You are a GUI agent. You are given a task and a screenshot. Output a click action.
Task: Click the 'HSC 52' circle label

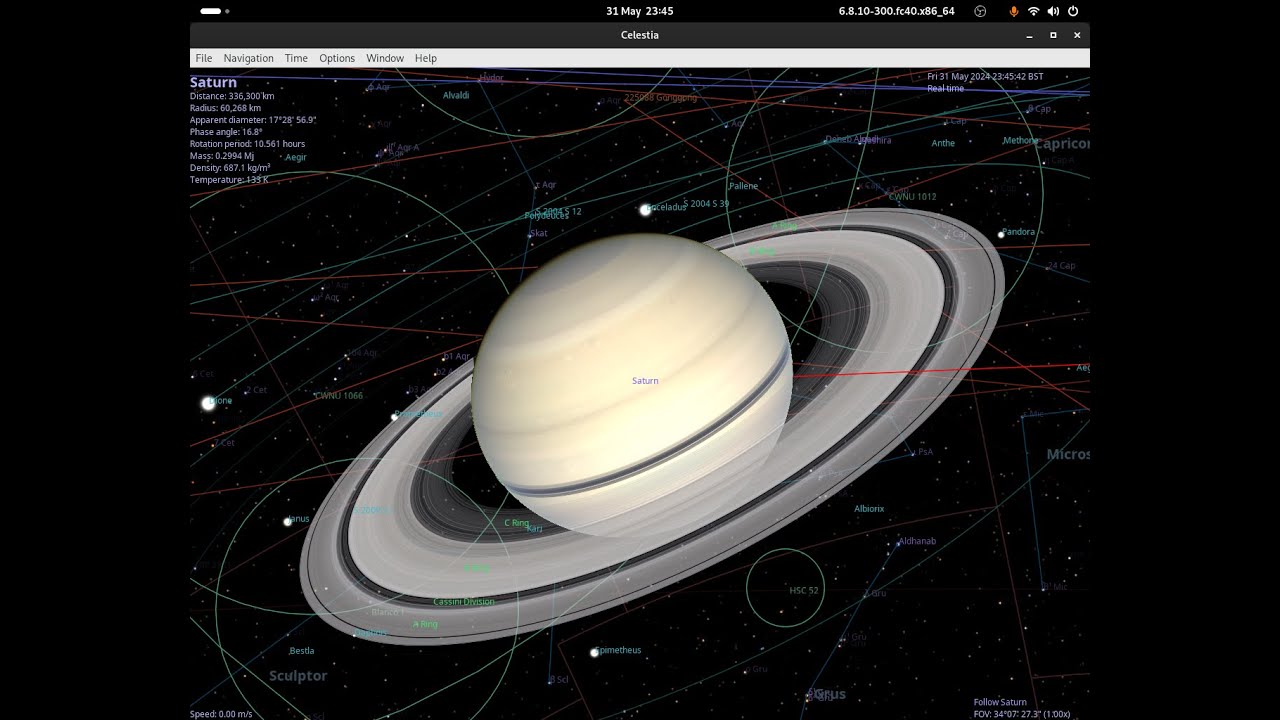tap(804, 591)
